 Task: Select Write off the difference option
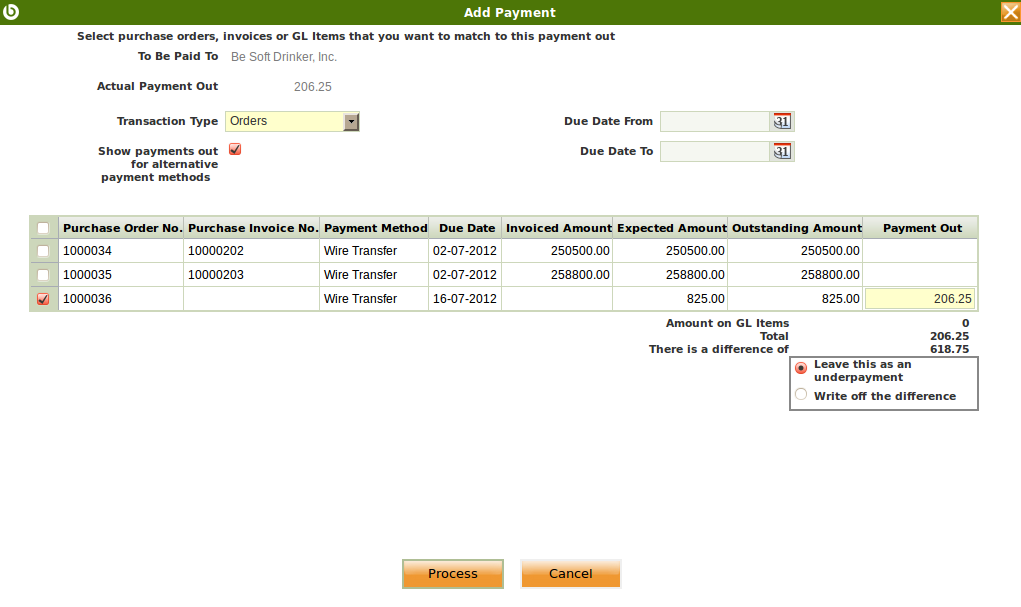click(x=801, y=395)
